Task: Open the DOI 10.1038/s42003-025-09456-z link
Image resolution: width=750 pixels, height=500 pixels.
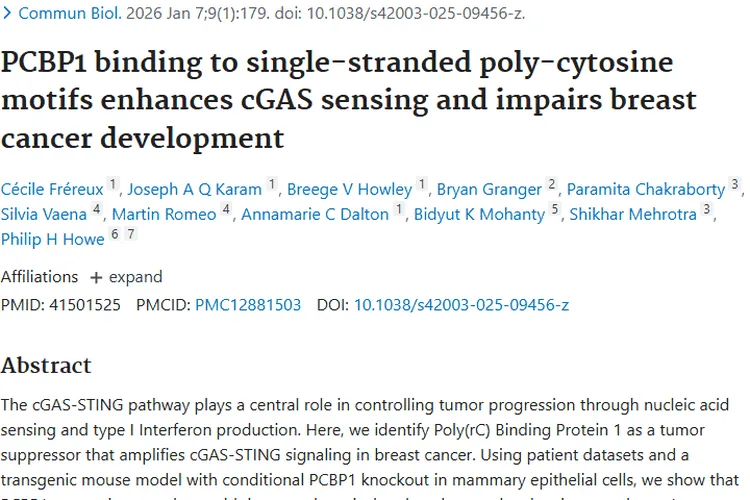Action: tap(461, 304)
